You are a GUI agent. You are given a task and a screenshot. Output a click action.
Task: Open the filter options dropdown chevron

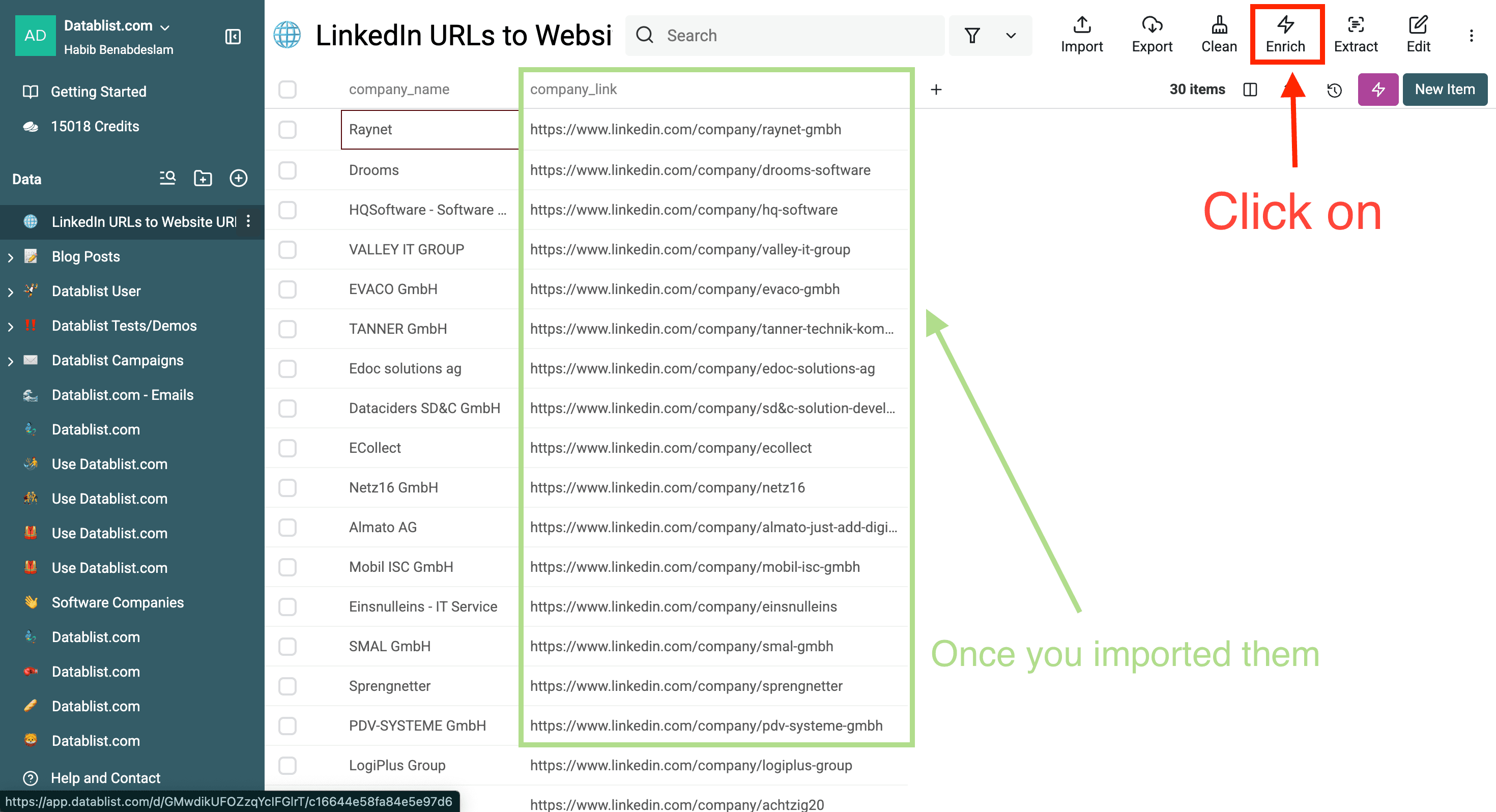[1011, 36]
